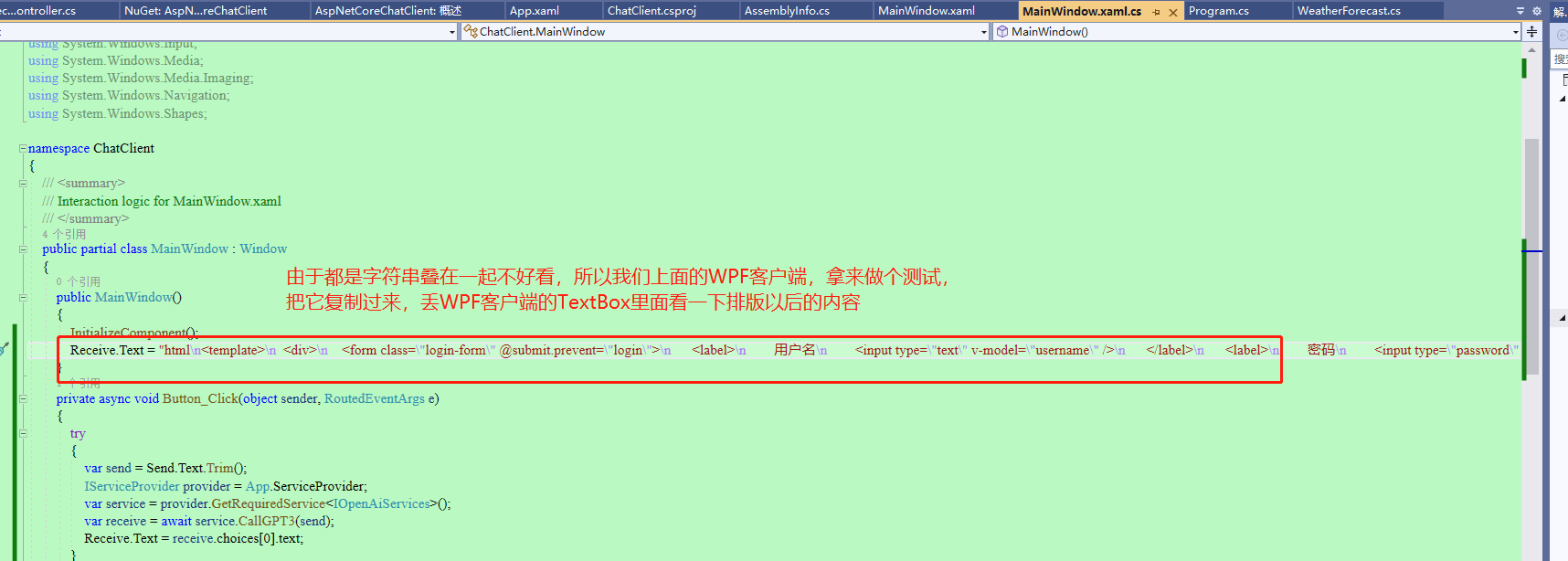Switch to the MainWindow.xaml tab

coord(926,11)
